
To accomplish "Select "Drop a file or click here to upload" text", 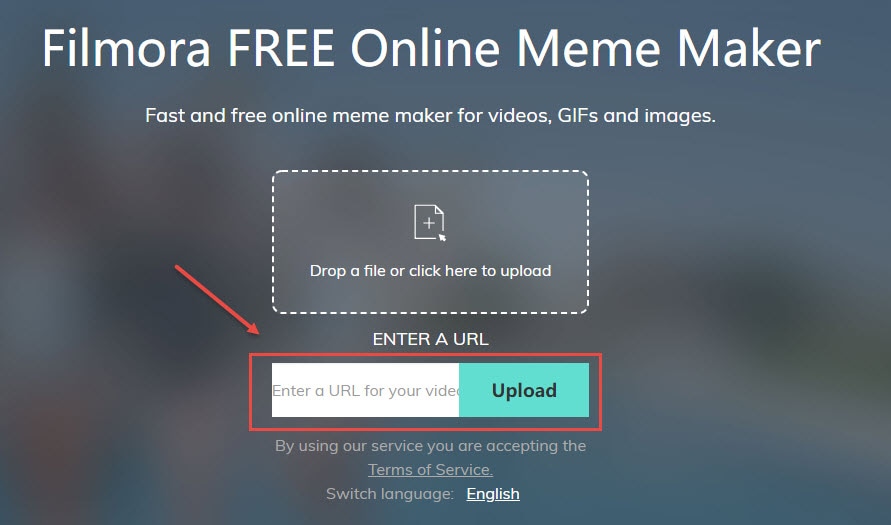I will click(430, 270).
